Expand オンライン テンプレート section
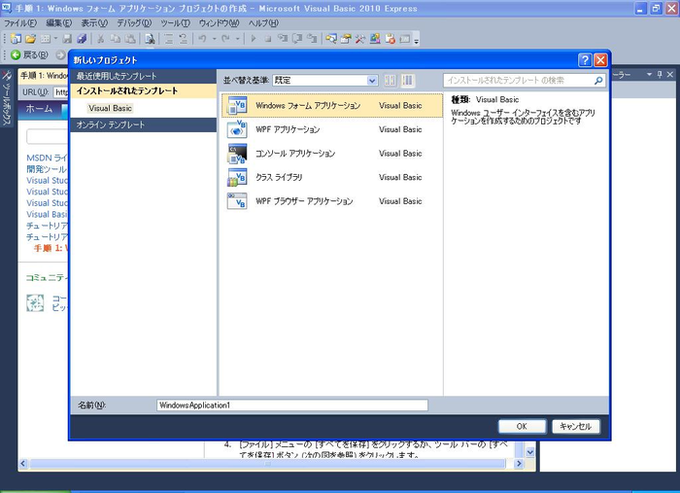Viewport: 680px width, 493px height. 143,125
